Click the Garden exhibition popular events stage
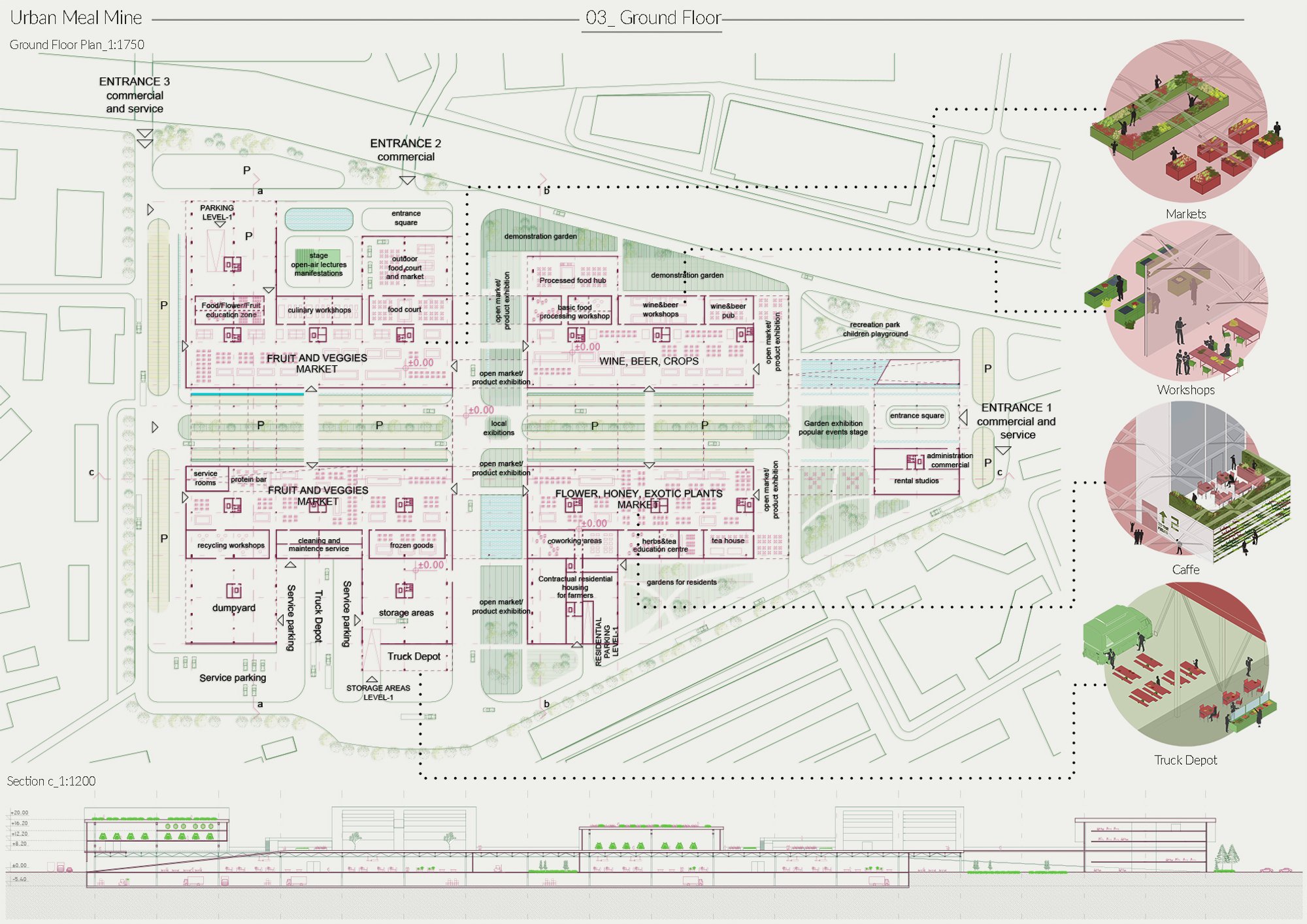1307x924 pixels. [833, 427]
